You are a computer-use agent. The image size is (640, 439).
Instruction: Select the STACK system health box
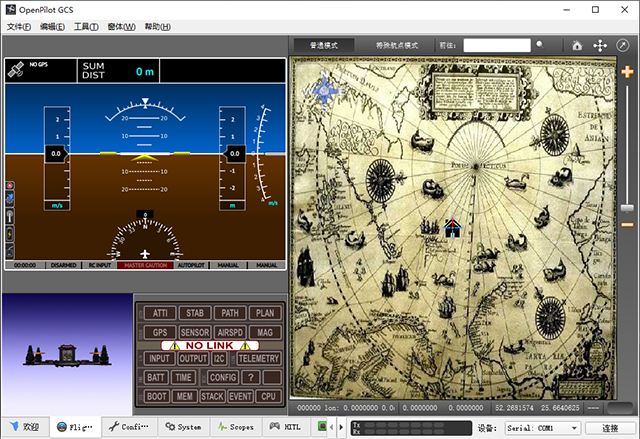(212, 396)
